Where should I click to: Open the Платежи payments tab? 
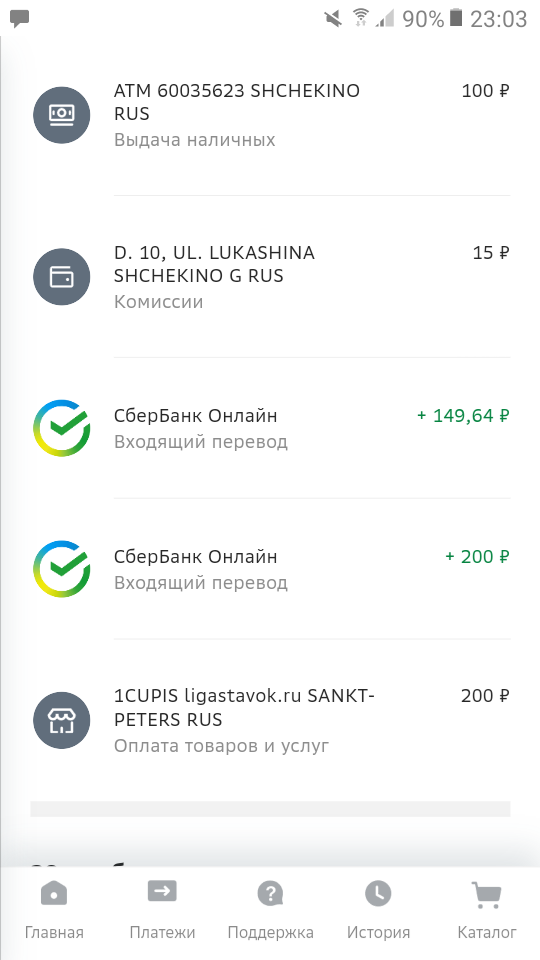point(162,911)
